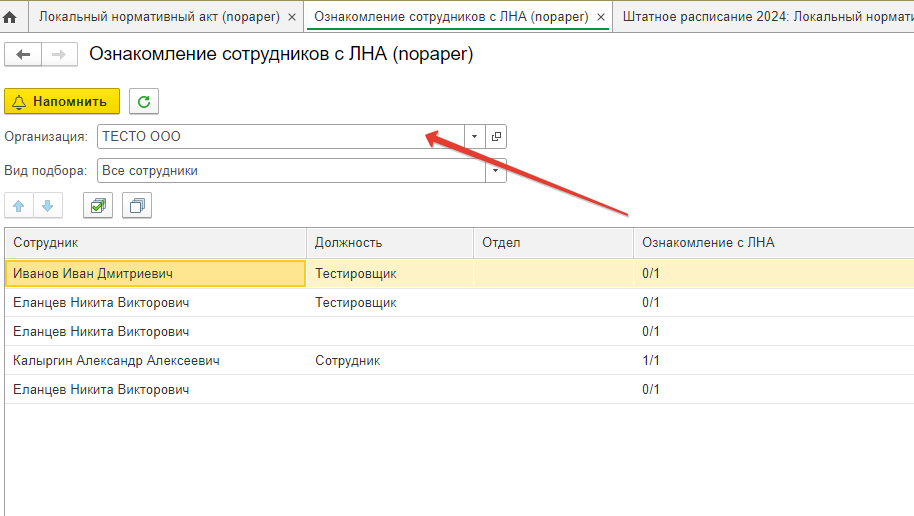Click the green refresh icon button
This screenshot has width=914, height=516.
144,101
